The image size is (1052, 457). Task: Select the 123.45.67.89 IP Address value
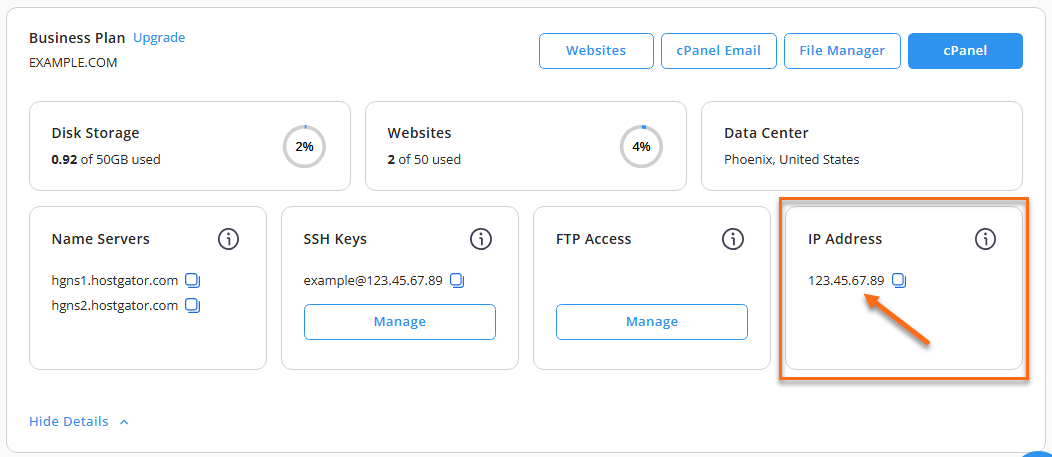point(846,280)
